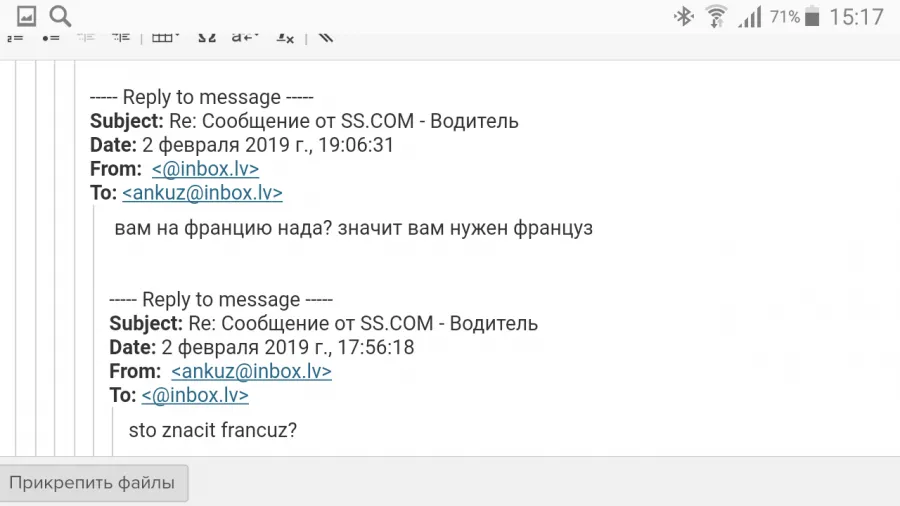The image size is (900, 506).
Task: Clear the text formatting
Action: [285, 38]
